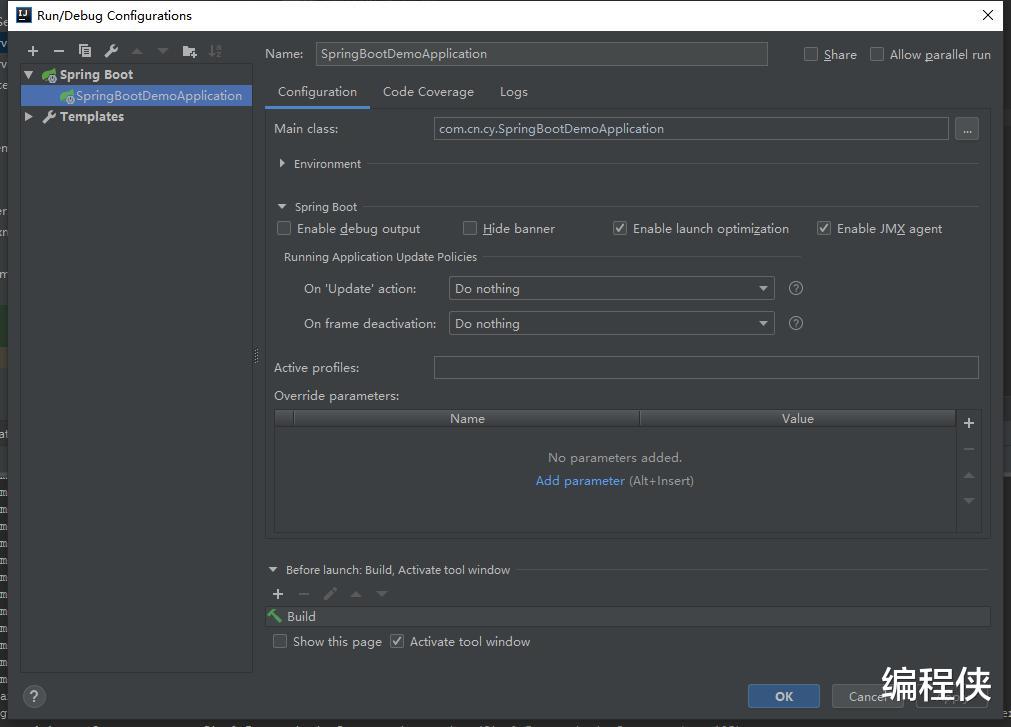Image resolution: width=1011 pixels, height=727 pixels.
Task: Move before launch task down
Action: point(382,594)
